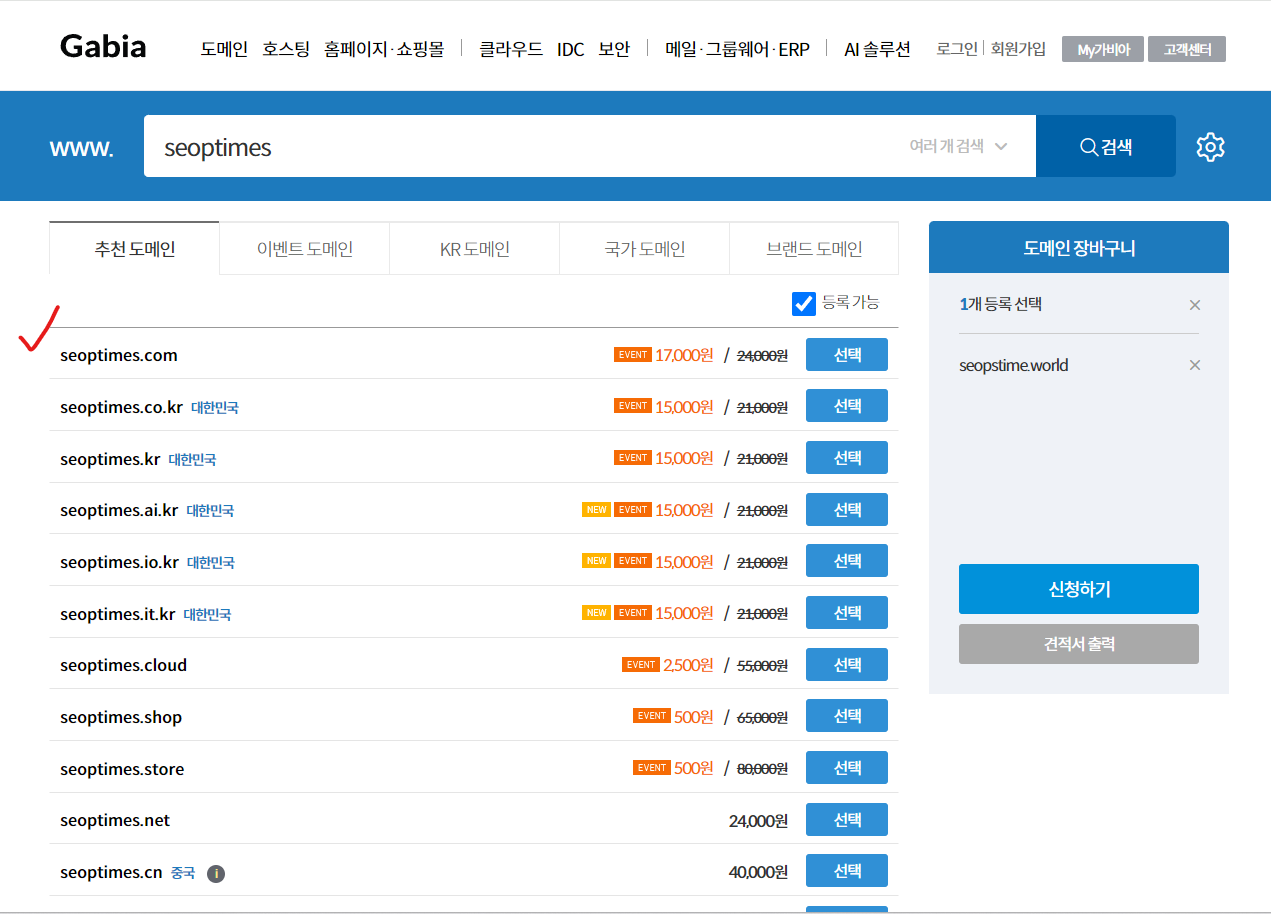Click the 도메인 장바구니 header

point(1078,247)
